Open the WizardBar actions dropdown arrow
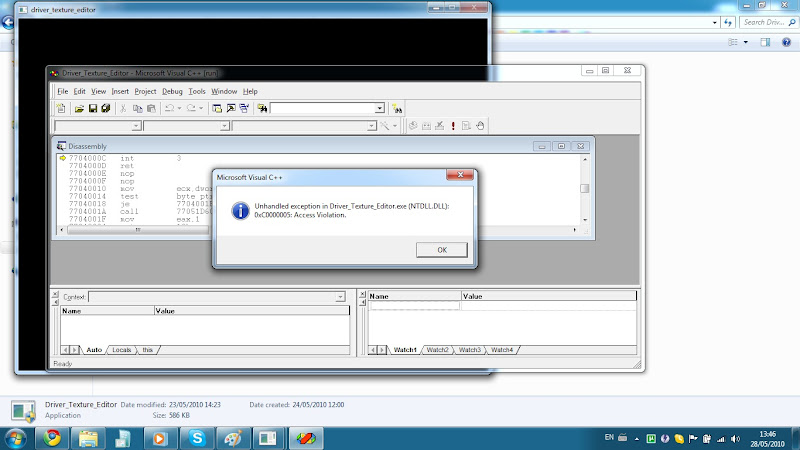The height and width of the screenshot is (450, 800). point(394,126)
